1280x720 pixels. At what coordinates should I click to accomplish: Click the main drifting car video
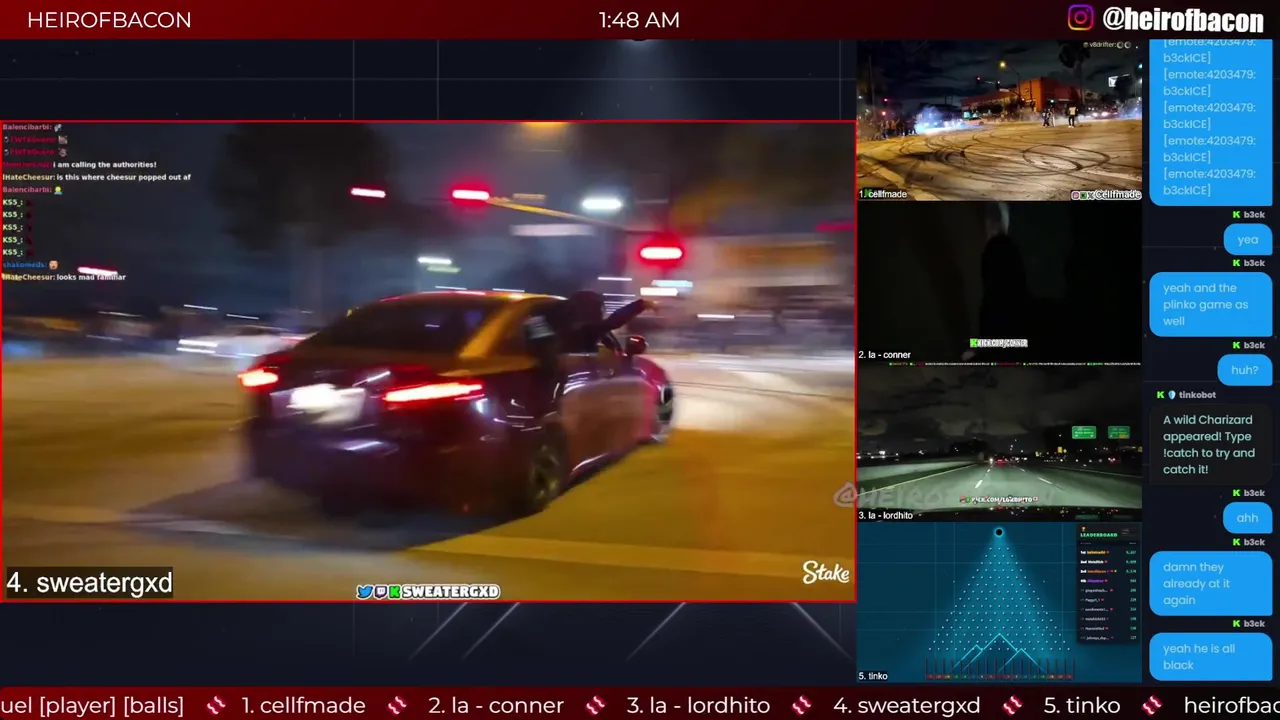click(x=428, y=361)
